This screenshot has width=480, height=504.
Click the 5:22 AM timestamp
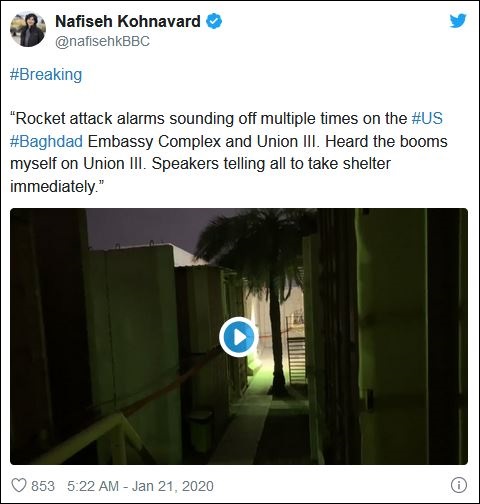93,486
